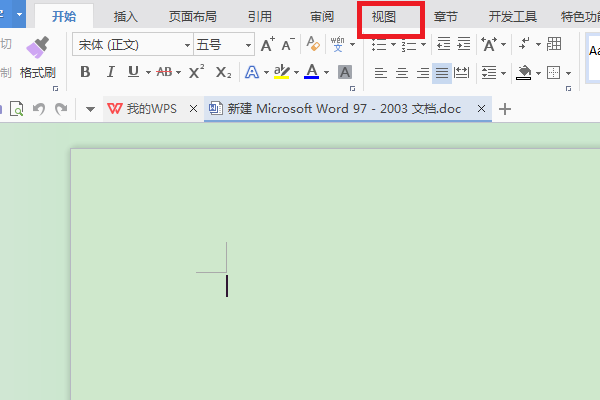Screen dimensions: 600x400
Task: Add a new document tab with plus
Action: 505,109
